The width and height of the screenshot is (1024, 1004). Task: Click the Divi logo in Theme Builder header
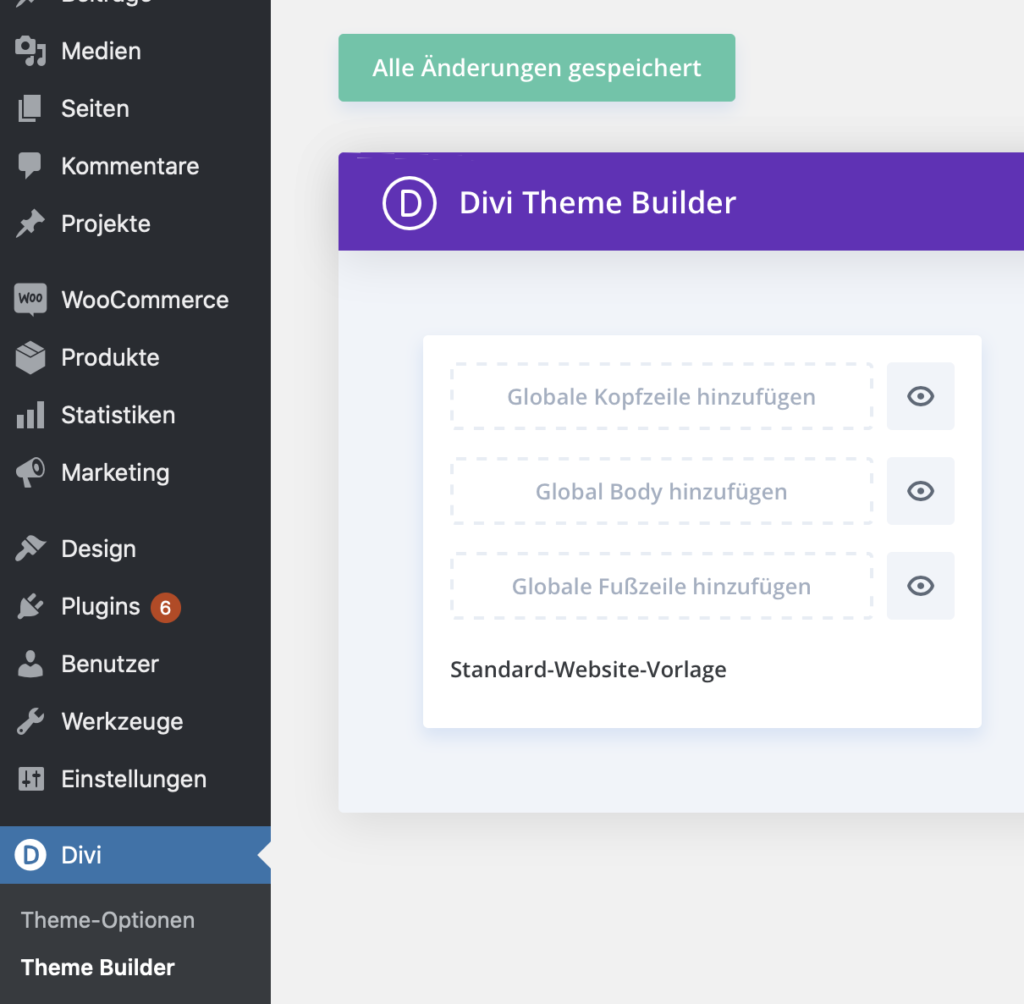(x=409, y=203)
